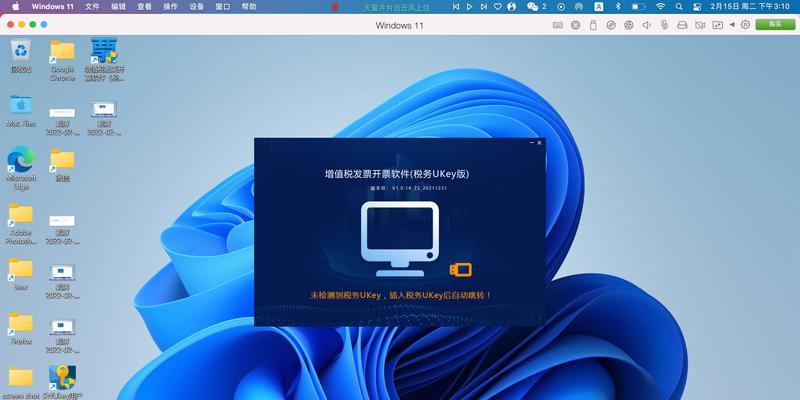Open the 窗口 menu
Image resolution: width=800 pixels, height=400 pixels.
point(222,7)
